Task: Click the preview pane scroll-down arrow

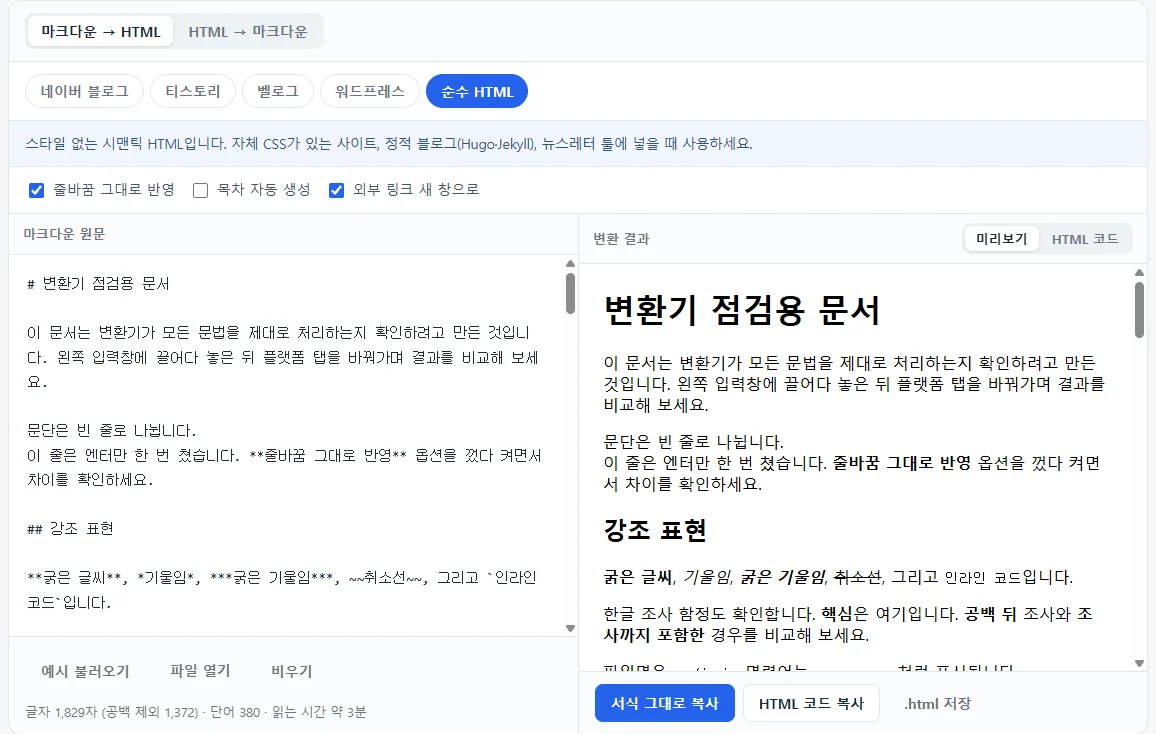Action: point(1139,663)
